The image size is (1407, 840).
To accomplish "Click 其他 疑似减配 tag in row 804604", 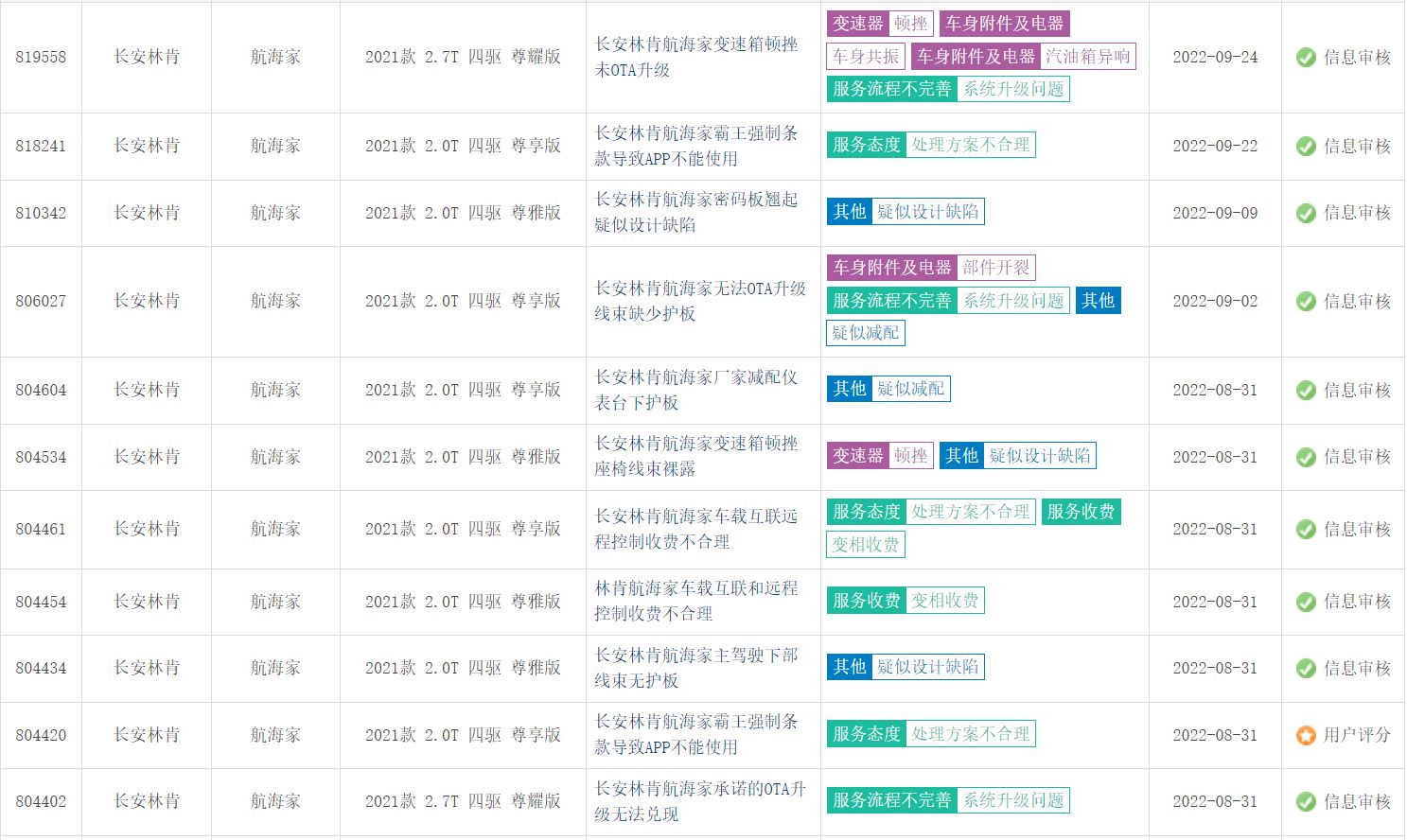I will (888, 389).
